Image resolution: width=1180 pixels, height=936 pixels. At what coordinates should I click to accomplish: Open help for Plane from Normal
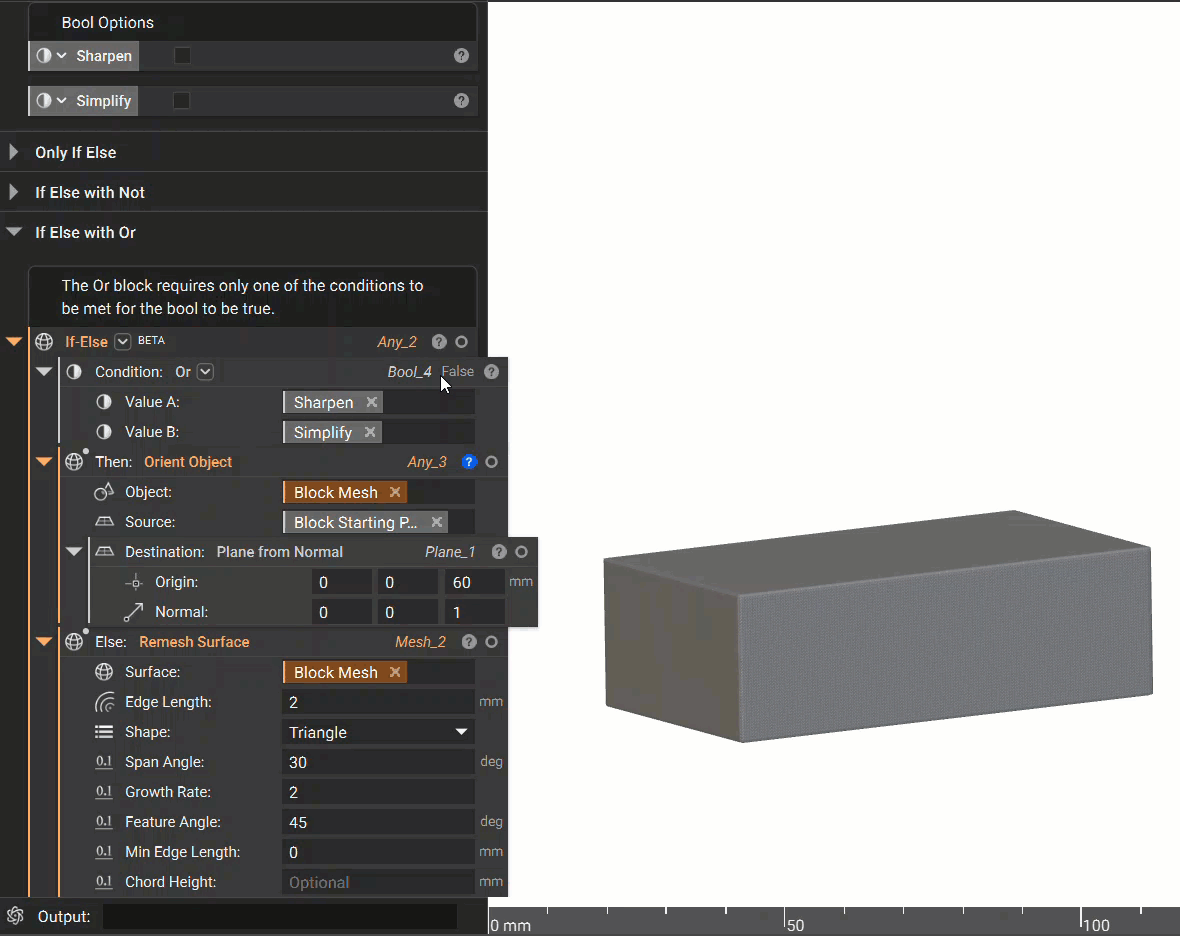(x=499, y=552)
